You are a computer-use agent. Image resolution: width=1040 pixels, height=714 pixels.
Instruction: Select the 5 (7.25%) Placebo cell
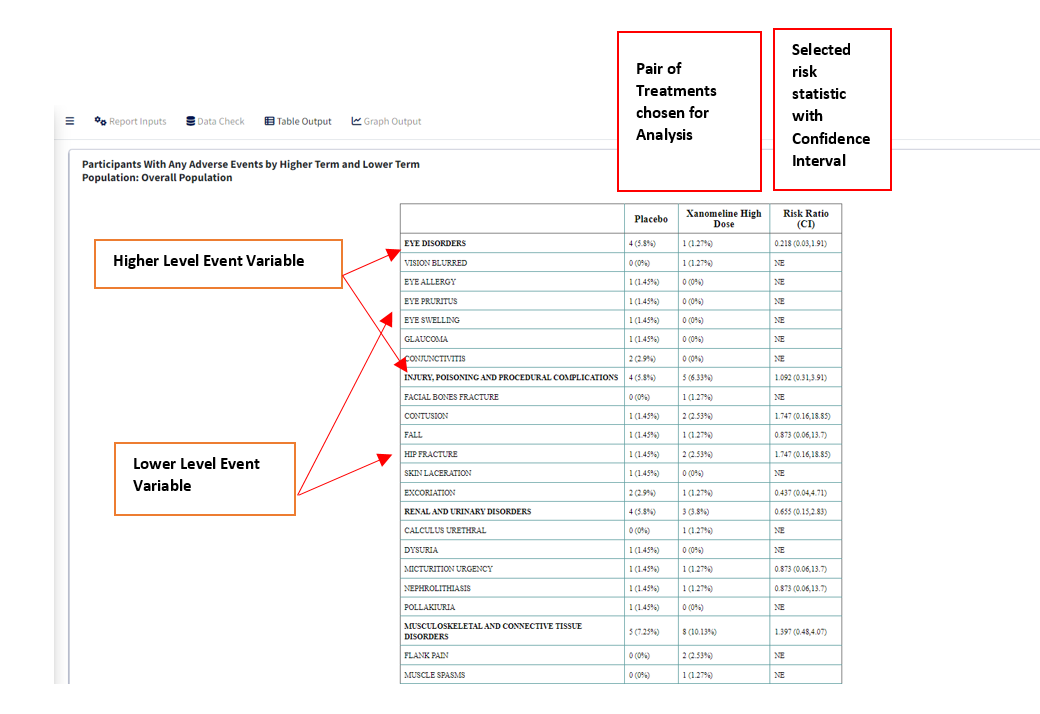click(x=644, y=632)
